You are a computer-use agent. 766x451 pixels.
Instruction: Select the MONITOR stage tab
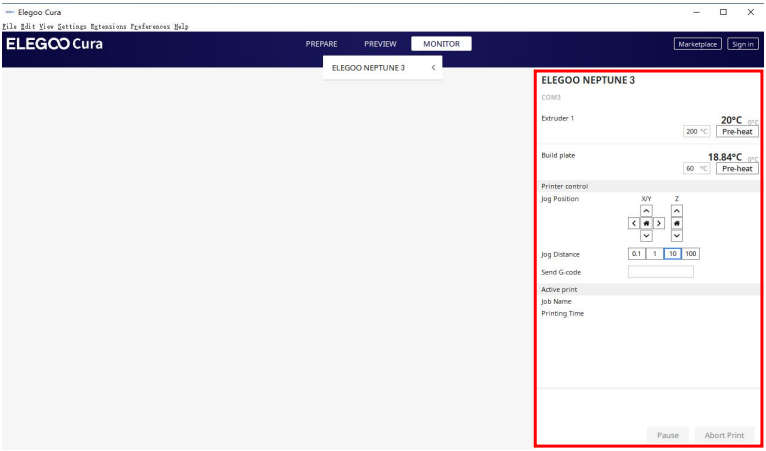point(442,44)
